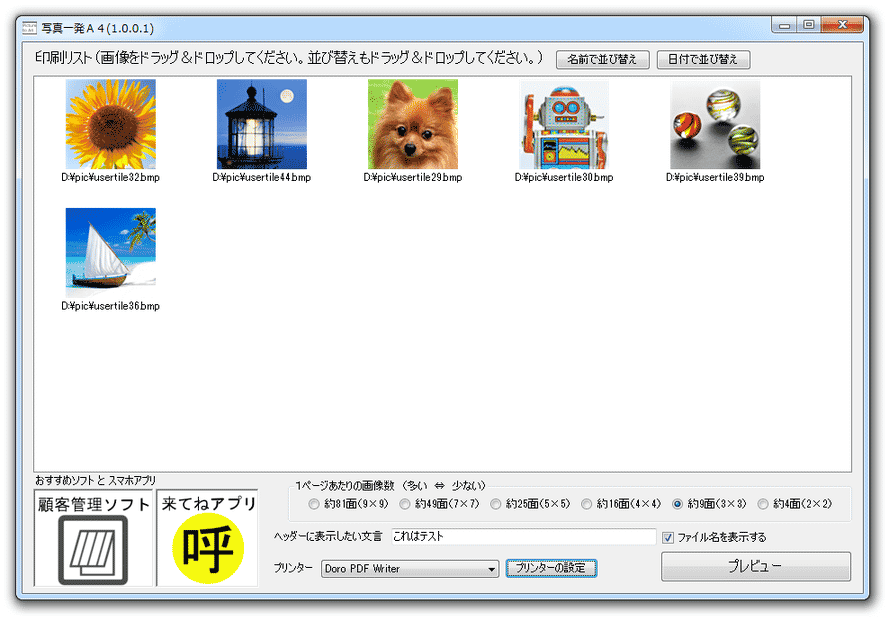Click filename D:¥pic¥usertile39.bmp
The image size is (889, 621).
click(716, 178)
